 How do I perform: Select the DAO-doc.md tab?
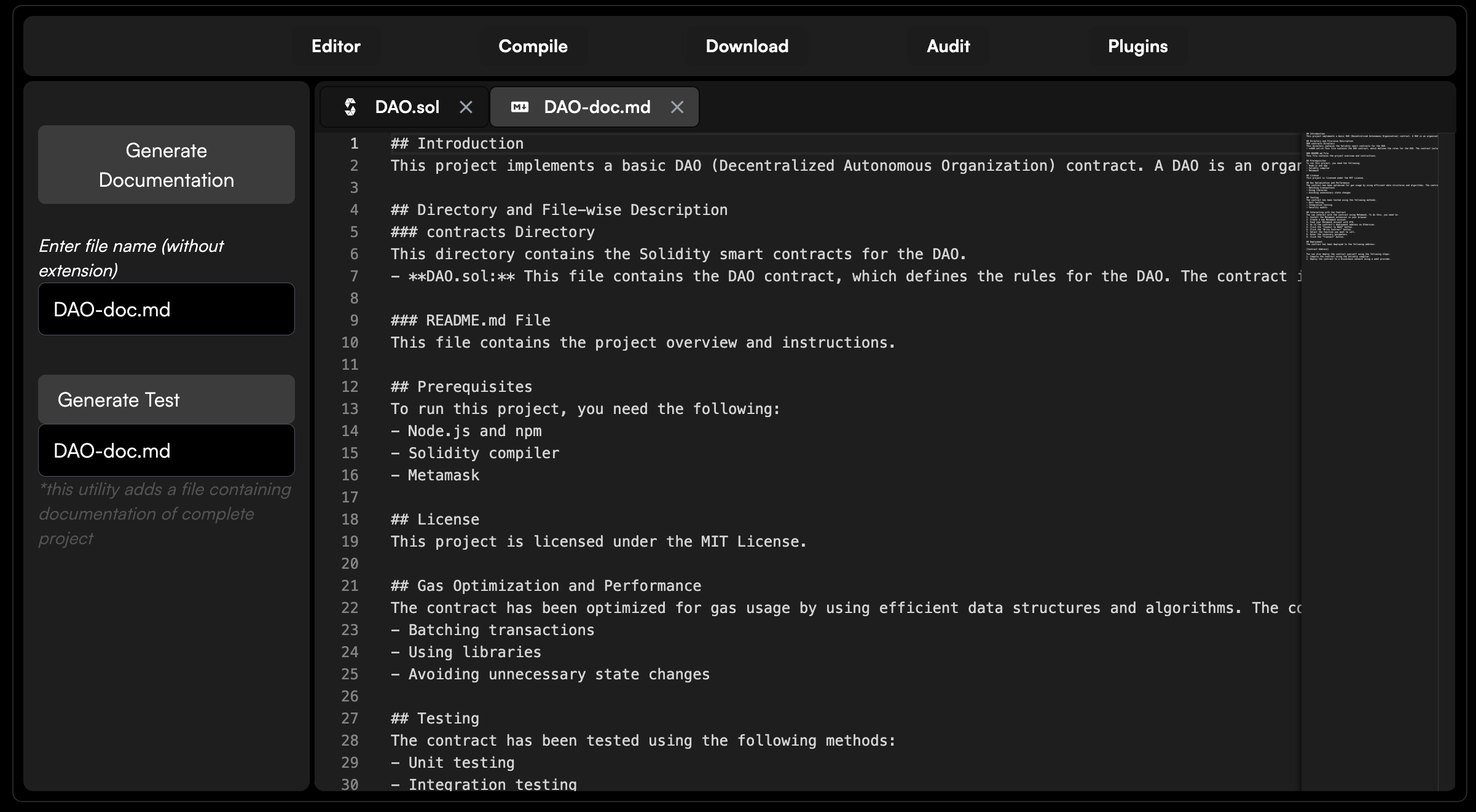coord(596,107)
